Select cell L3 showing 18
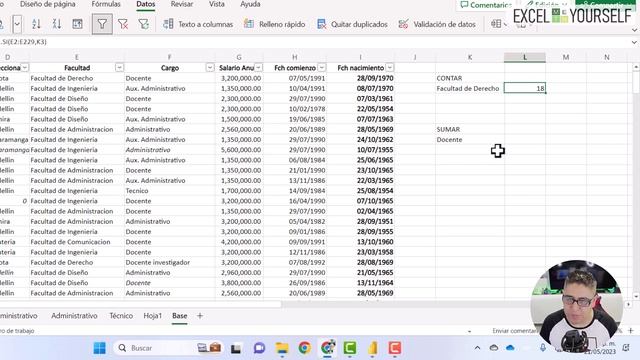The image size is (640, 360). click(x=525, y=88)
